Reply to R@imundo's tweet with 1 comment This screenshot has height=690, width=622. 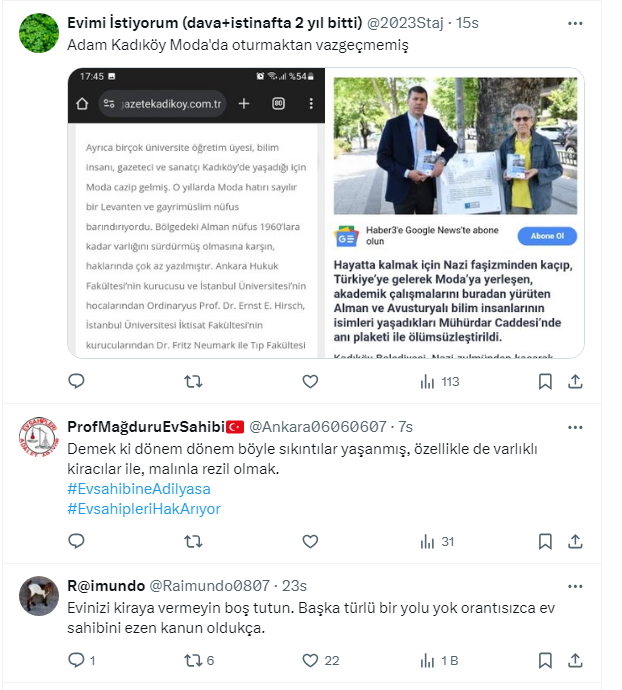tap(82, 660)
